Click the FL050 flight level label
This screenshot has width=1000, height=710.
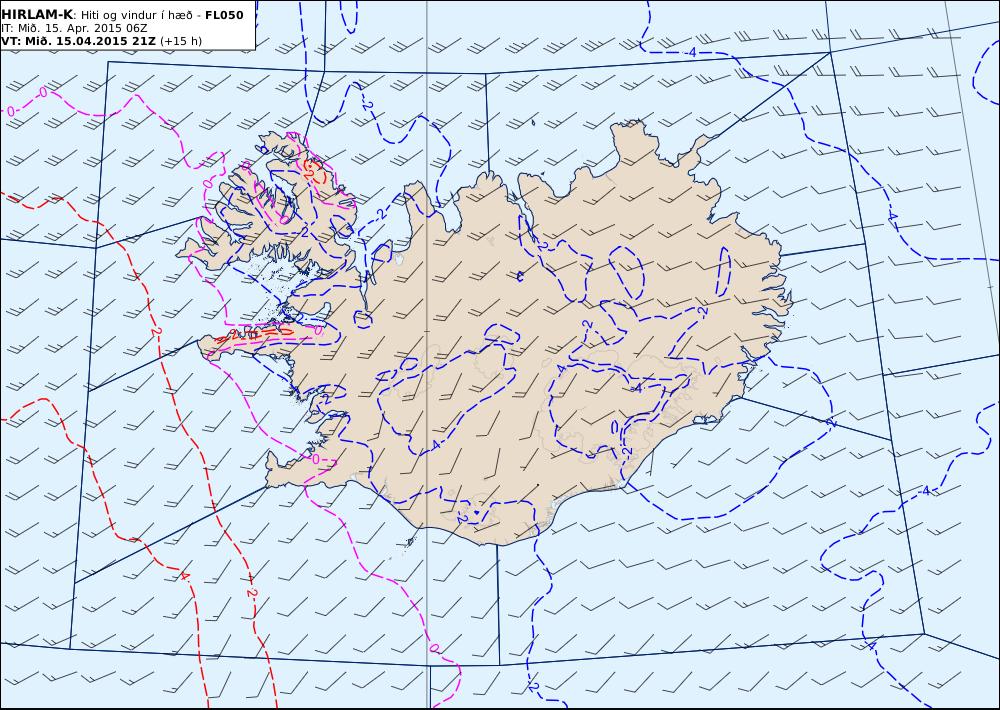click(224, 15)
